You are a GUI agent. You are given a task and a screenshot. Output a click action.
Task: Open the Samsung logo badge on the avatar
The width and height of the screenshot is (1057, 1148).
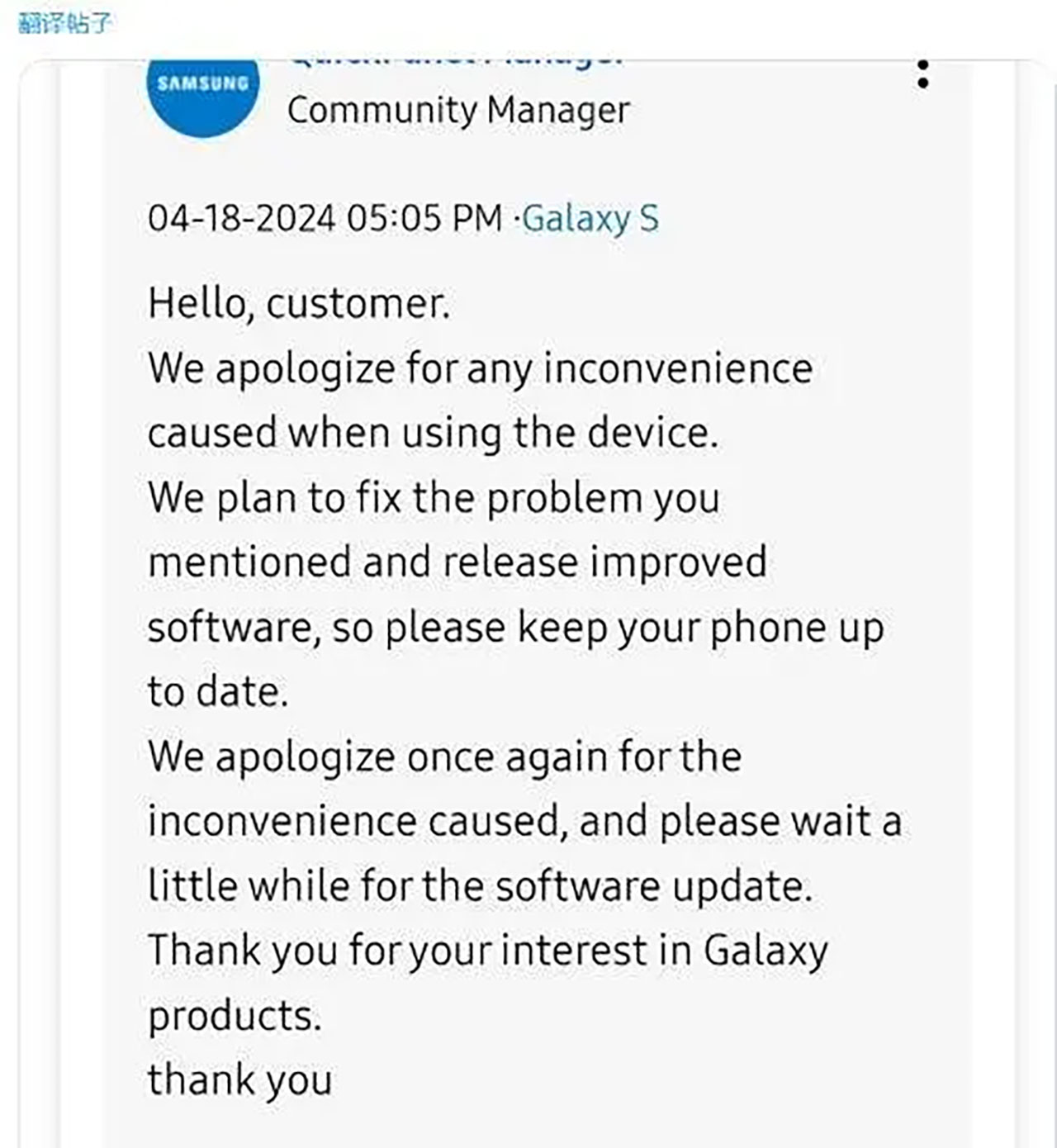(x=203, y=82)
